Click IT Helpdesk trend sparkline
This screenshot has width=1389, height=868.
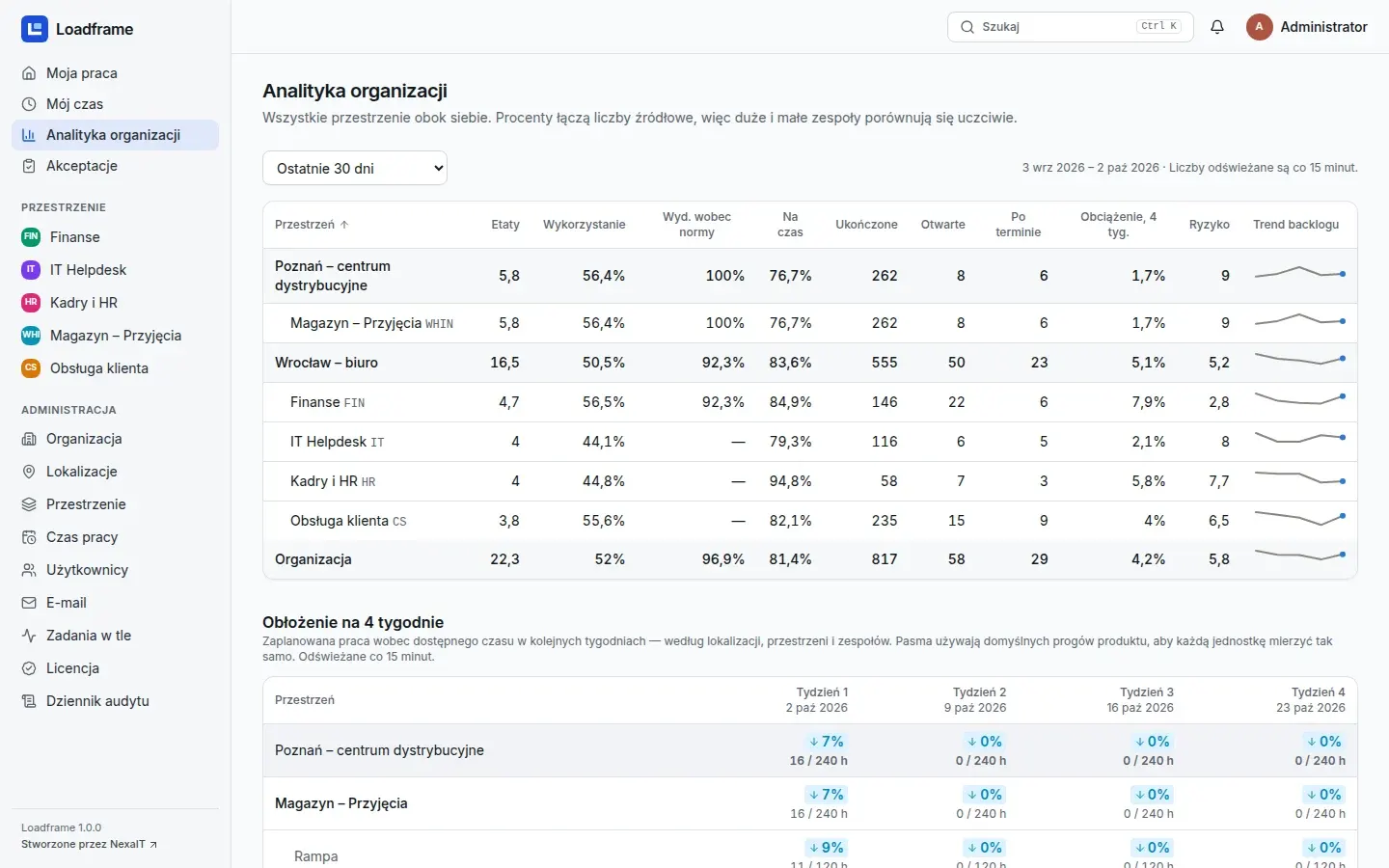tap(1300, 438)
